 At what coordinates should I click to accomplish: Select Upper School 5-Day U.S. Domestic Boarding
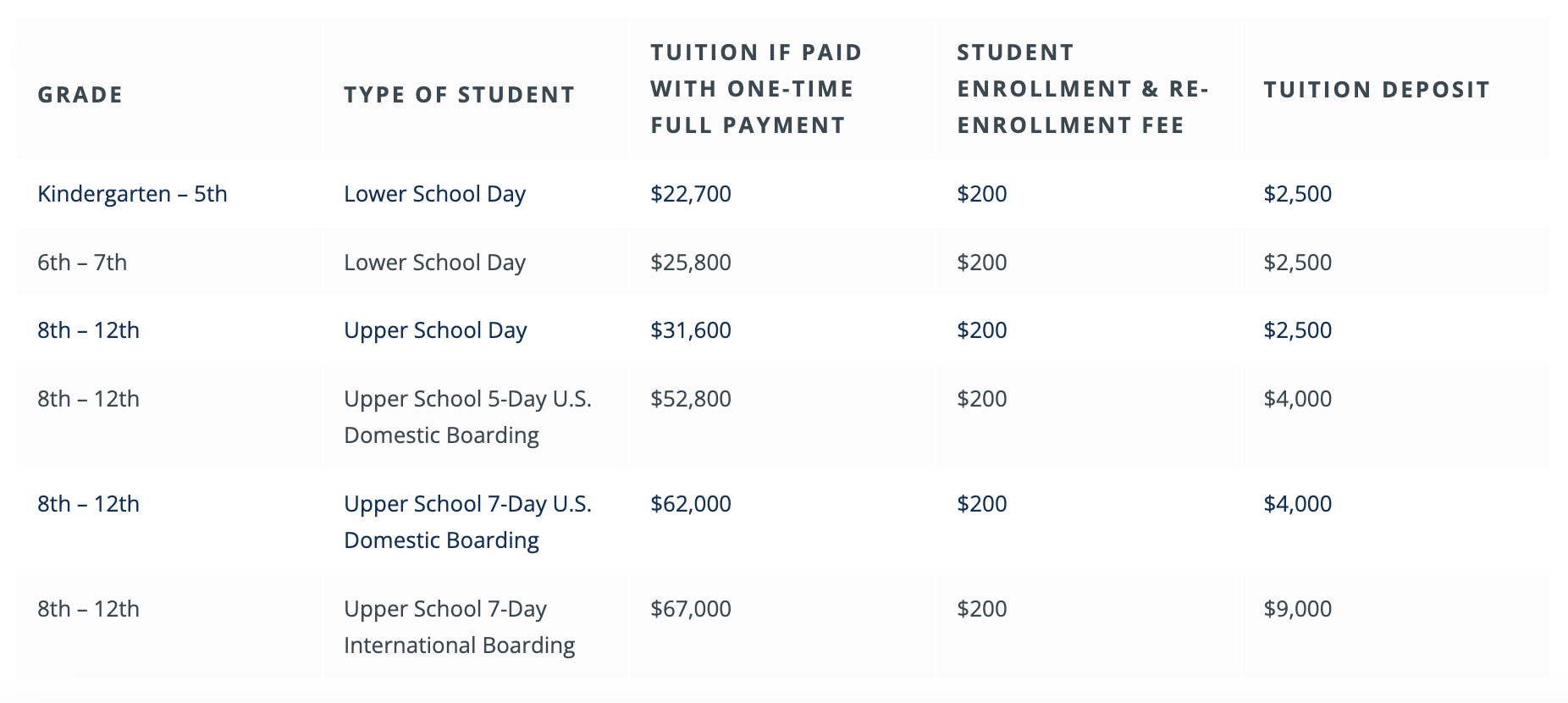[467, 417]
